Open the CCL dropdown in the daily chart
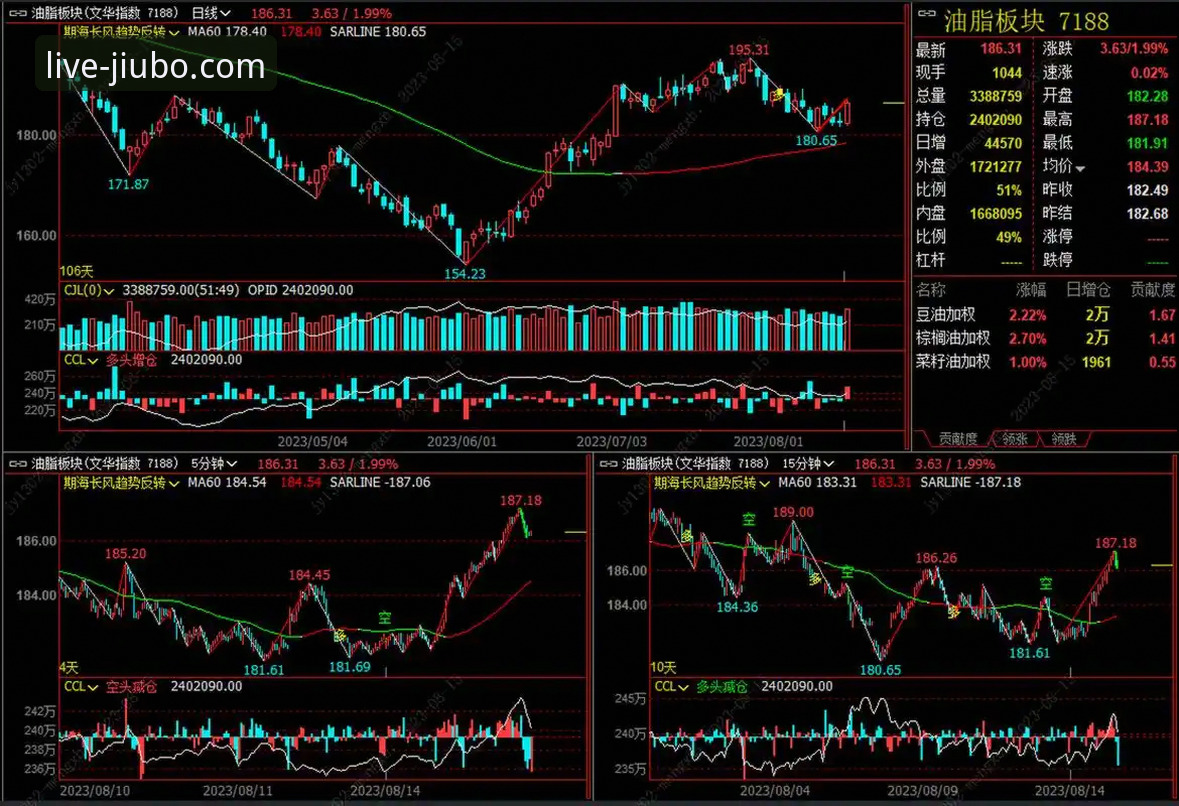The width and height of the screenshot is (1179, 806). coord(79,359)
